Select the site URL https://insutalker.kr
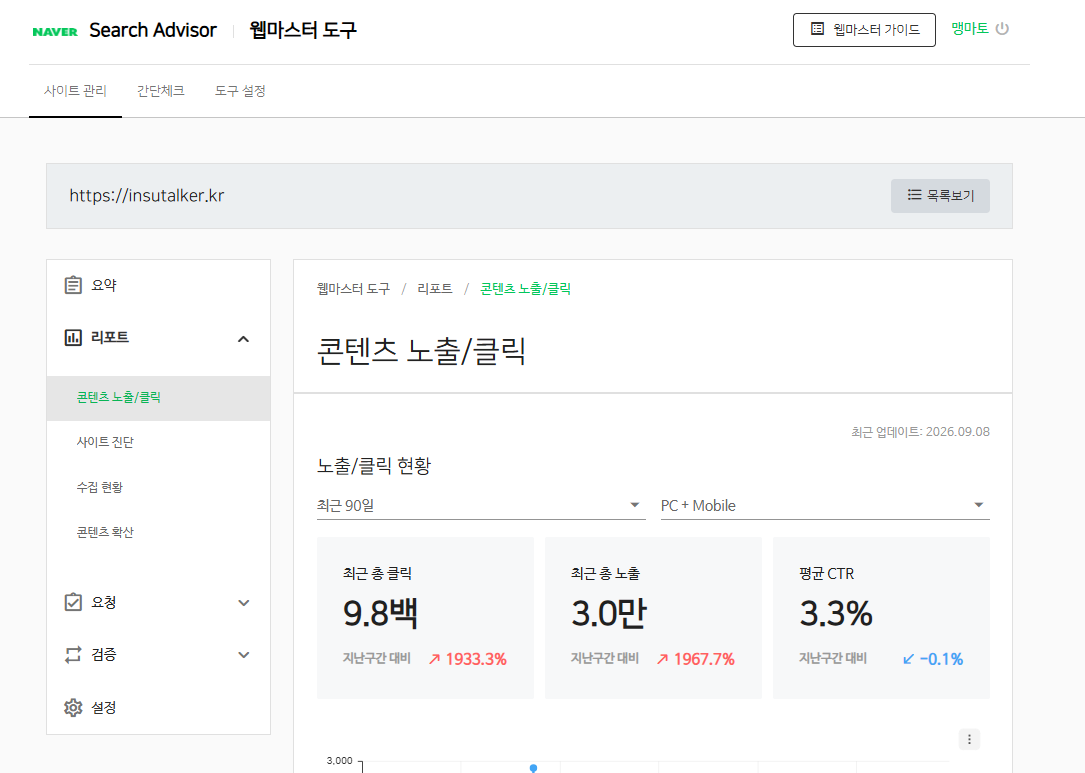Image resolution: width=1085 pixels, height=773 pixels. tap(147, 196)
